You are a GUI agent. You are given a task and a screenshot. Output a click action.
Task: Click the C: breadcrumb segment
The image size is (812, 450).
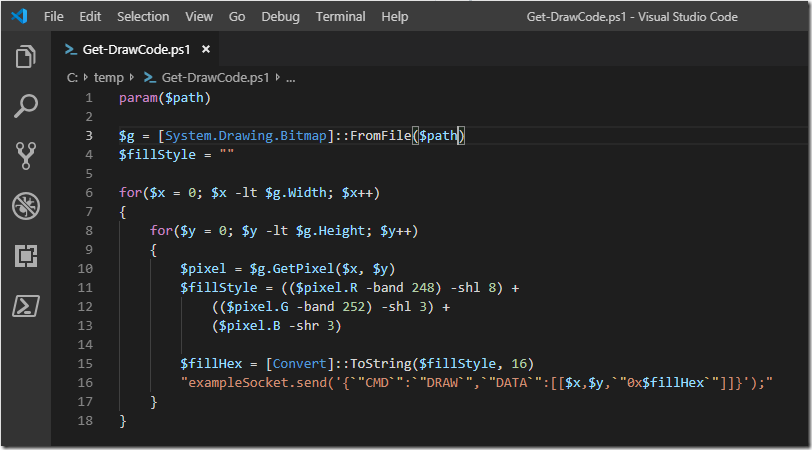tap(72, 78)
